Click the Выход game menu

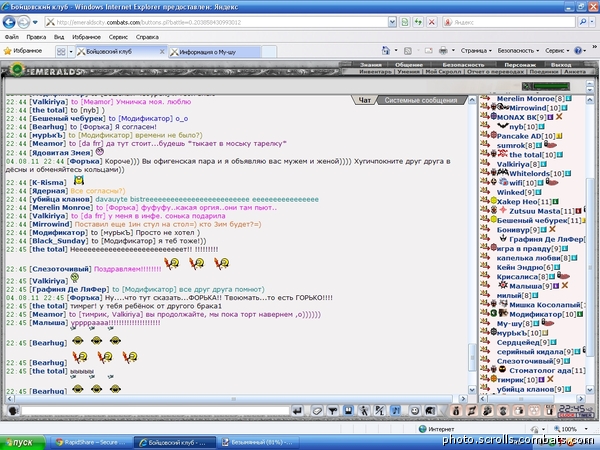click(x=561, y=65)
